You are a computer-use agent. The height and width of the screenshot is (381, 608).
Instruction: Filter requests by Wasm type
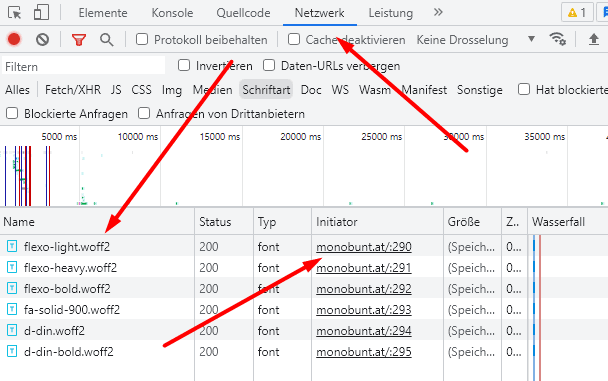coord(375,90)
